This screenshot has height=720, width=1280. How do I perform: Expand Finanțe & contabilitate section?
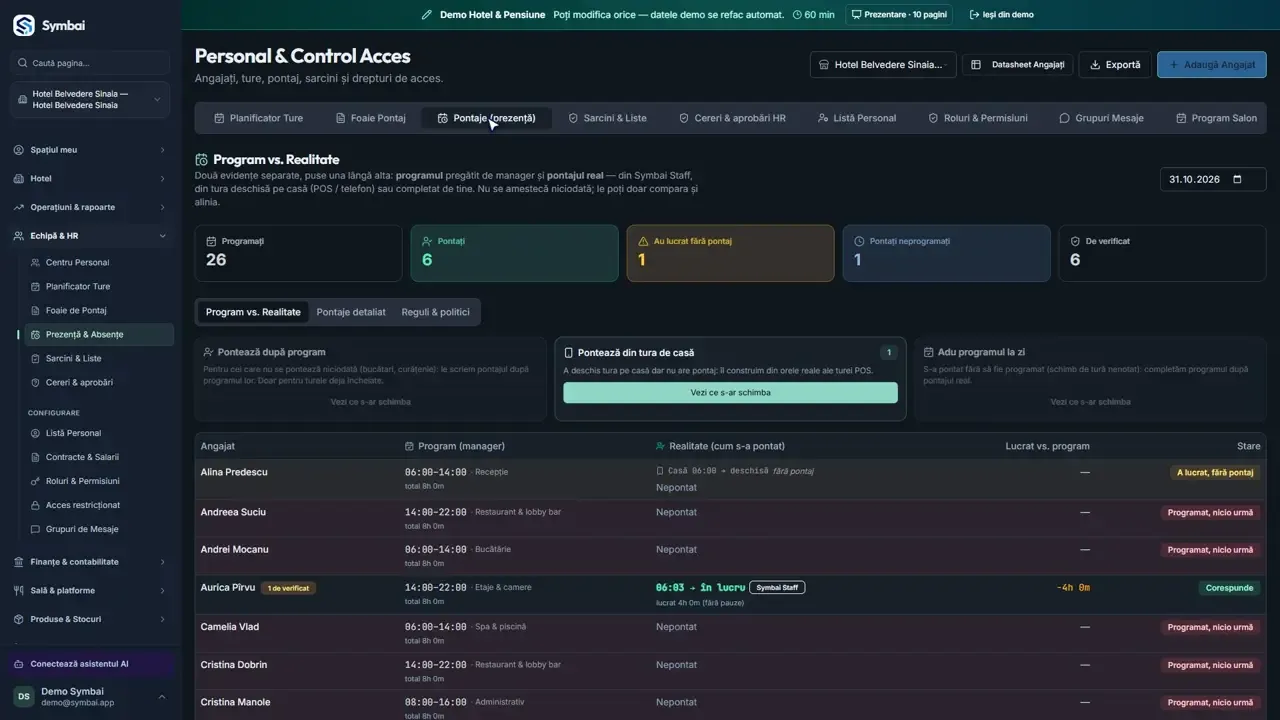pos(90,562)
